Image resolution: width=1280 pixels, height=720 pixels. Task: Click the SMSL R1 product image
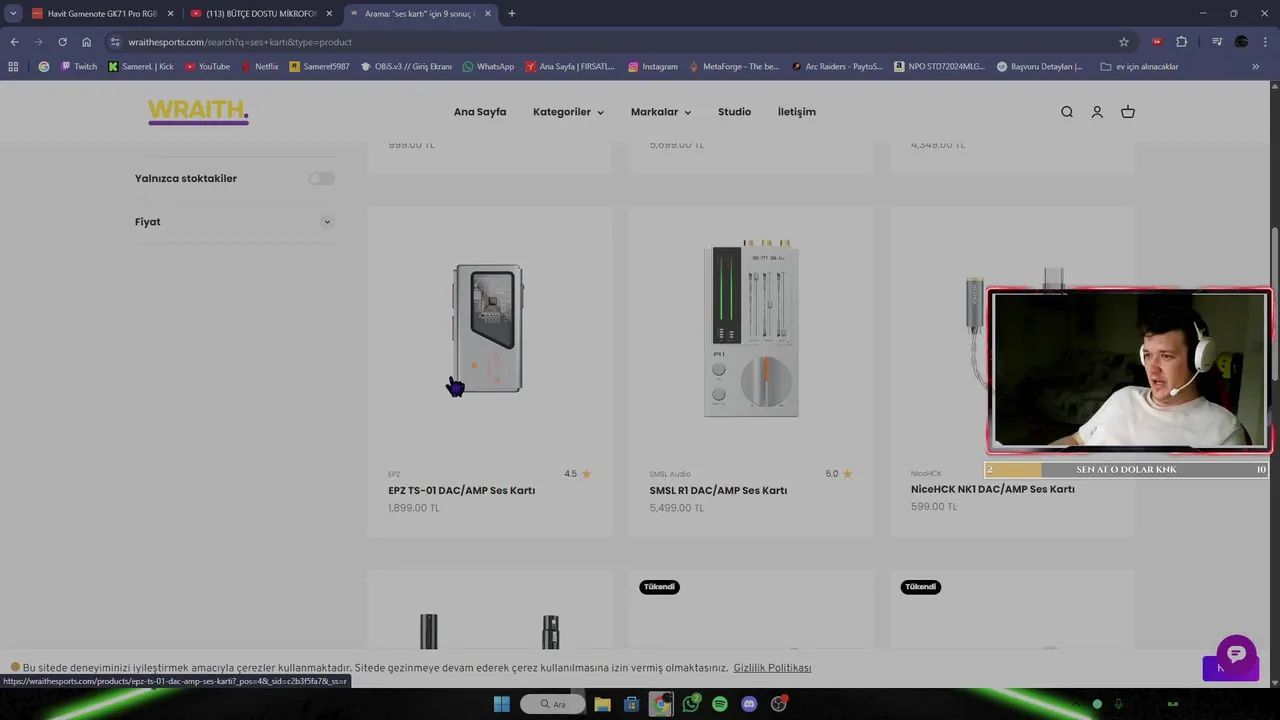pos(751,329)
